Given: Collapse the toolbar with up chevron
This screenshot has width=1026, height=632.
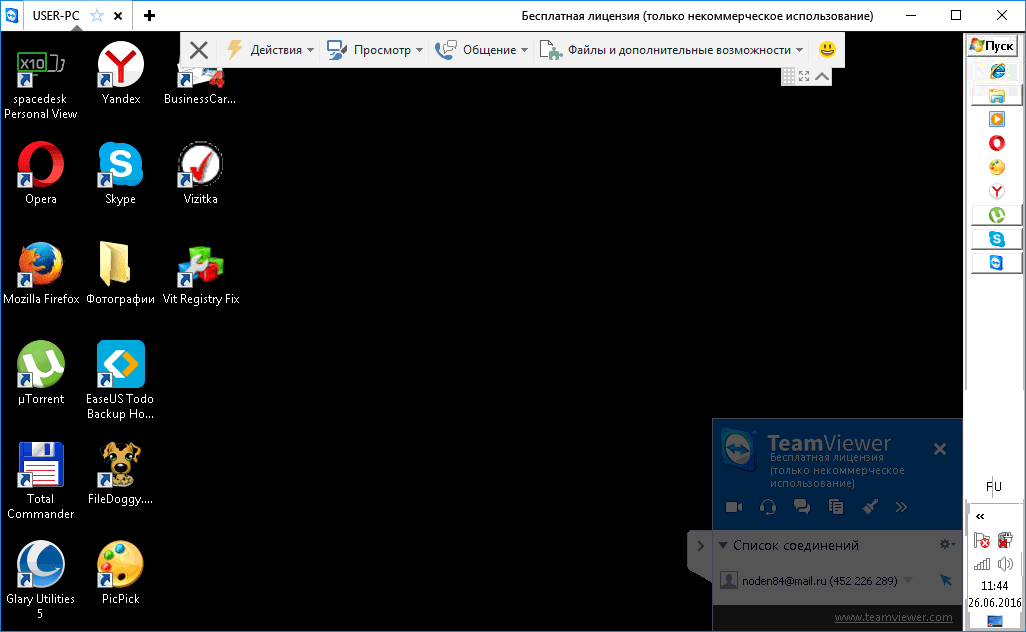Looking at the screenshot, I should pyautogui.click(x=822, y=76).
